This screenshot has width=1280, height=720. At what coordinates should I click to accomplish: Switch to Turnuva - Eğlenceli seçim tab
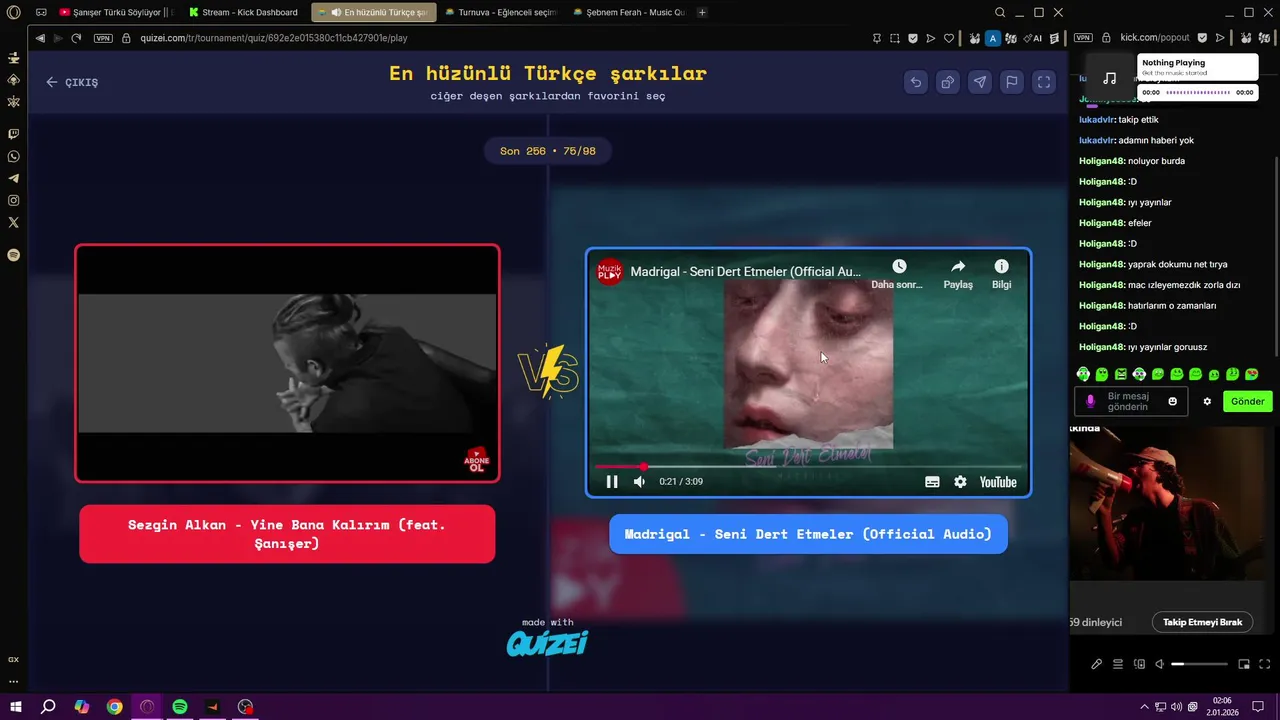[x=500, y=12]
